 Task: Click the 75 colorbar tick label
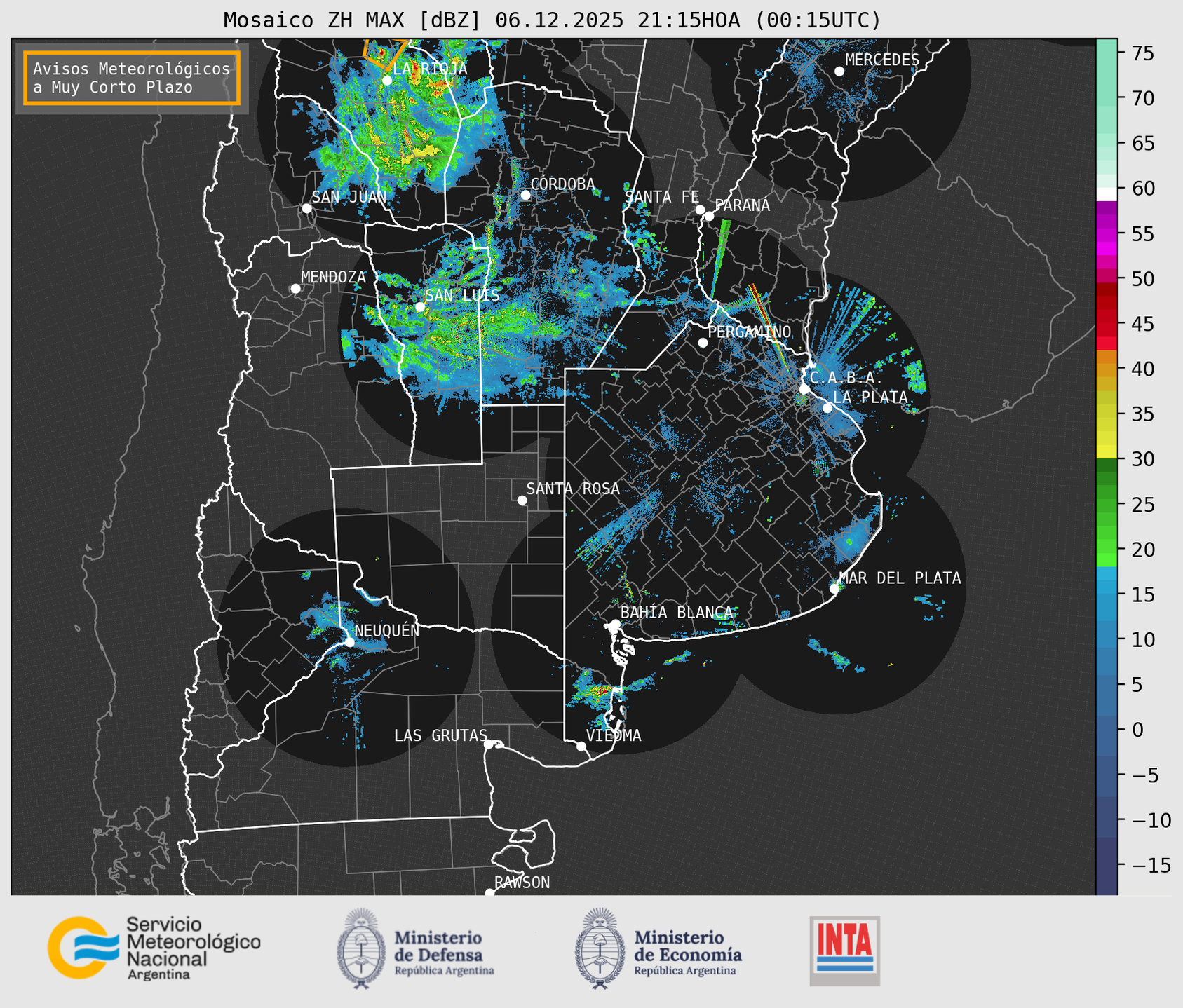pos(1142,53)
